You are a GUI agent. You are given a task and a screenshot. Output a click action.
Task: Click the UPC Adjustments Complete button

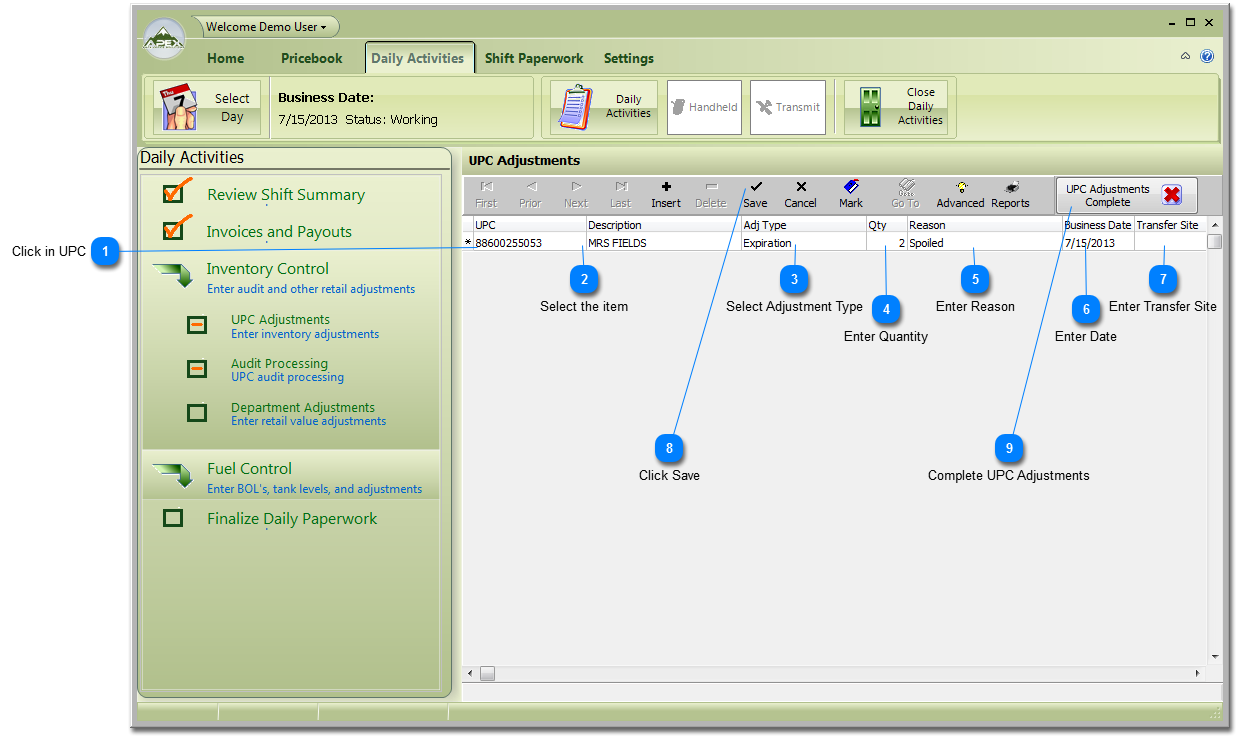[x=1125, y=195]
